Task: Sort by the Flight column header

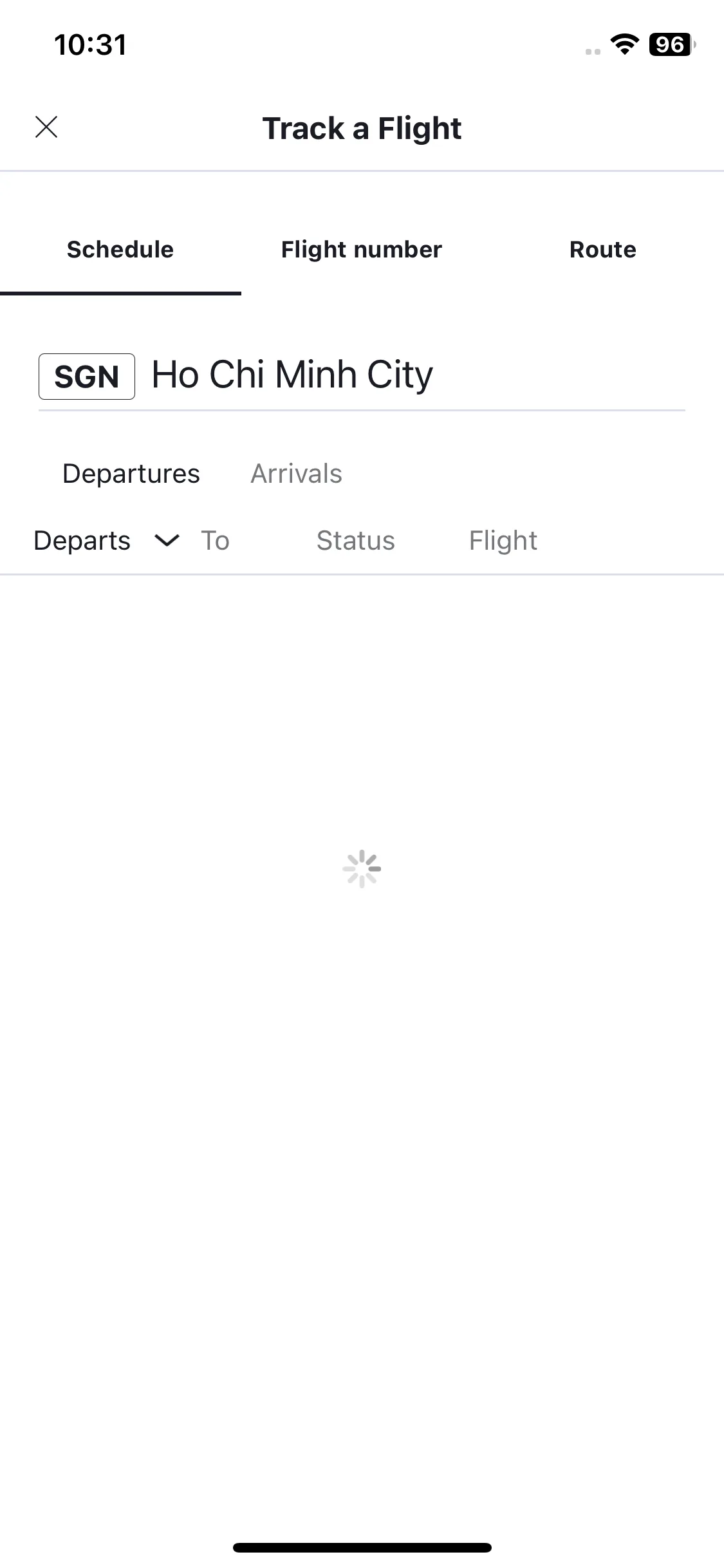Action: (x=503, y=541)
